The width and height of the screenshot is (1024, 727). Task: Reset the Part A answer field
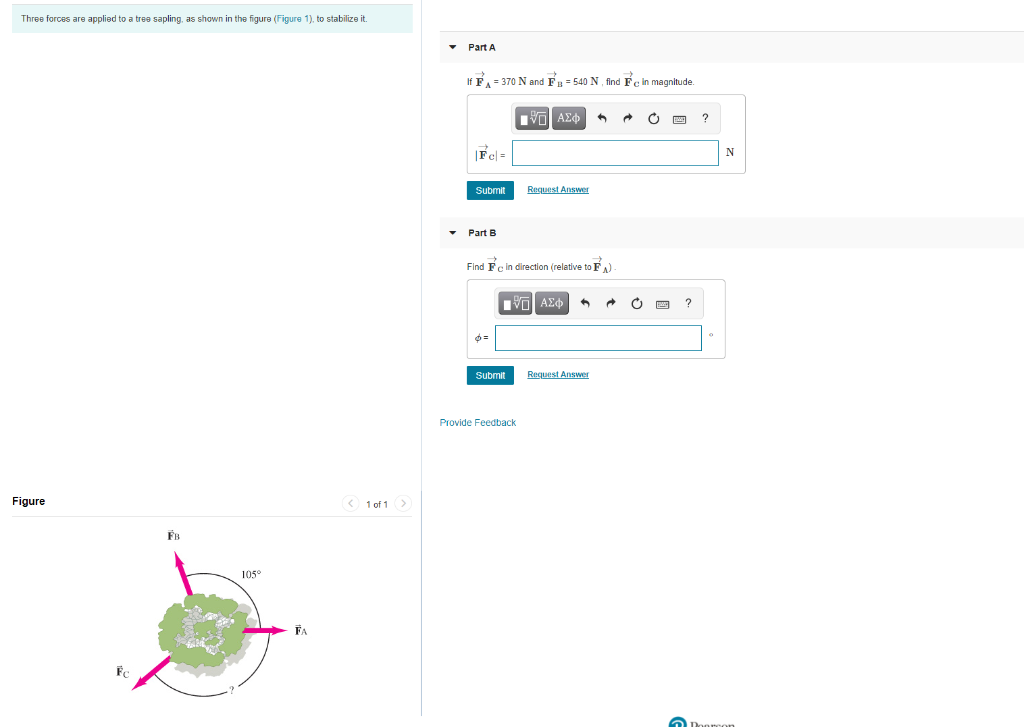point(653,118)
